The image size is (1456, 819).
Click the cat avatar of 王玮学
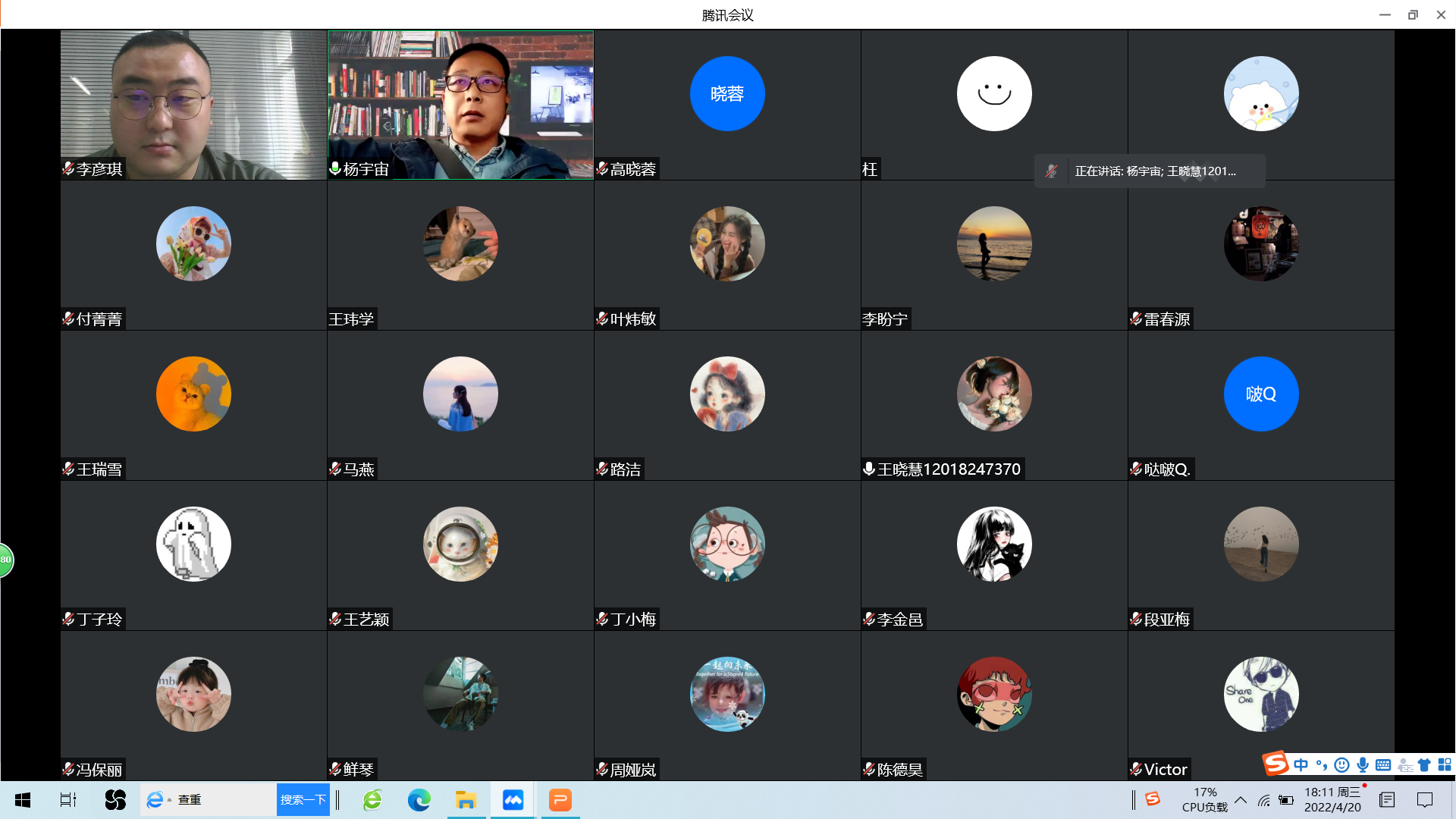click(x=460, y=243)
